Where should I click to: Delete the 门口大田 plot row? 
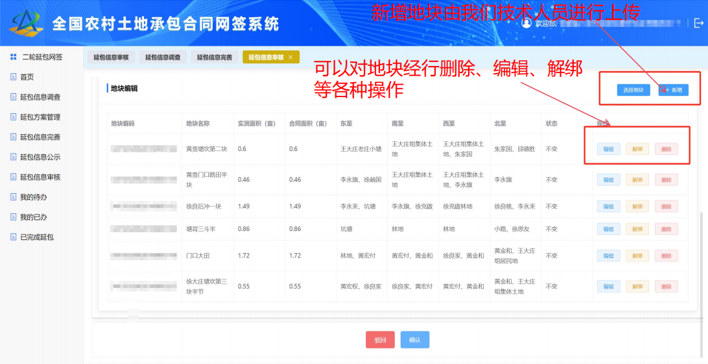[x=666, y=256]
